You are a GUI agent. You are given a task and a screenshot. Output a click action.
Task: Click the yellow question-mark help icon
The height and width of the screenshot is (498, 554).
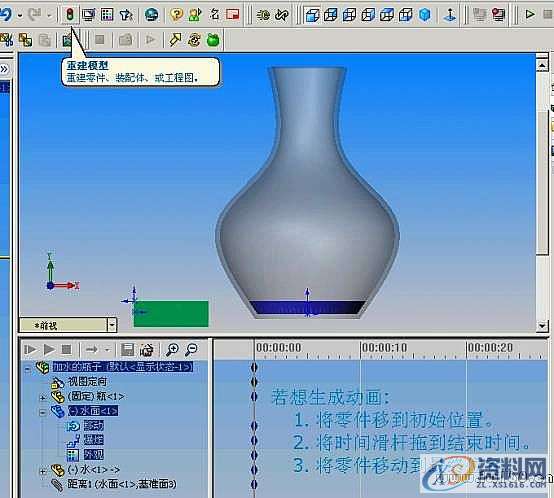point(176,14)
